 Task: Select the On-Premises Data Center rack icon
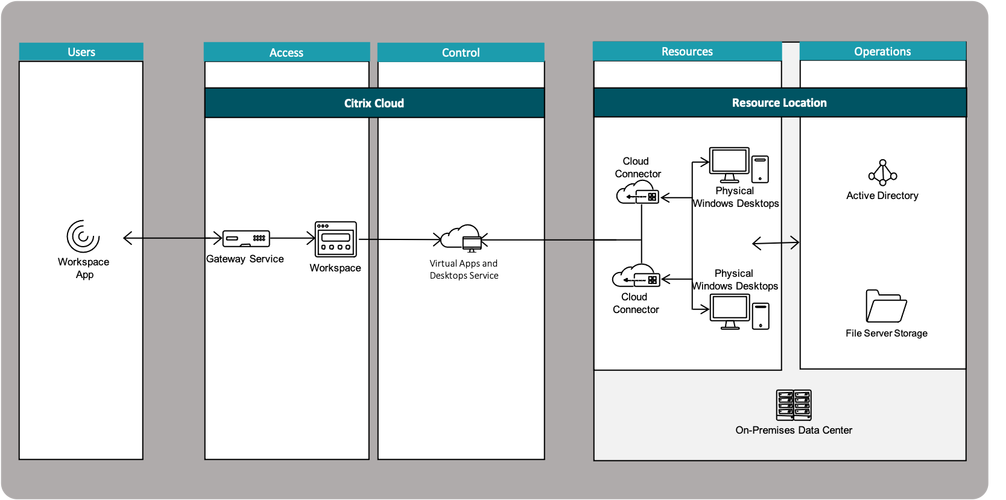pyautogui.click(x=794, y=405)
